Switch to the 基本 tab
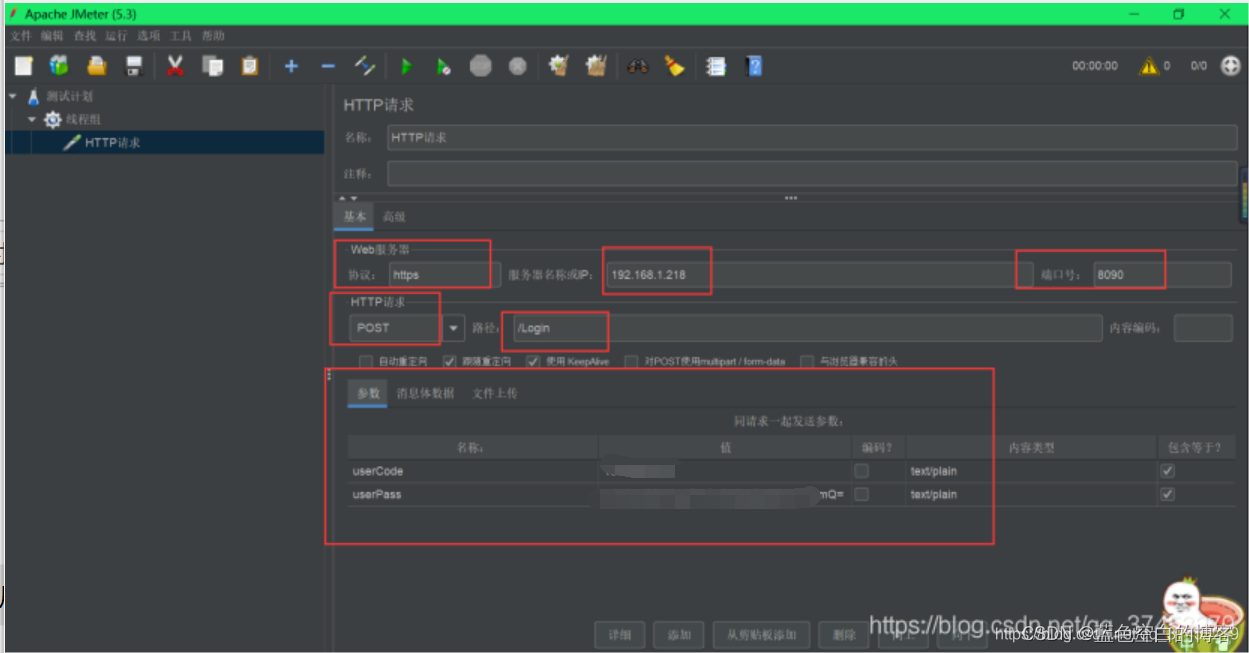The width and height of the screenshot is (1249, 653). tap(354, 217)
